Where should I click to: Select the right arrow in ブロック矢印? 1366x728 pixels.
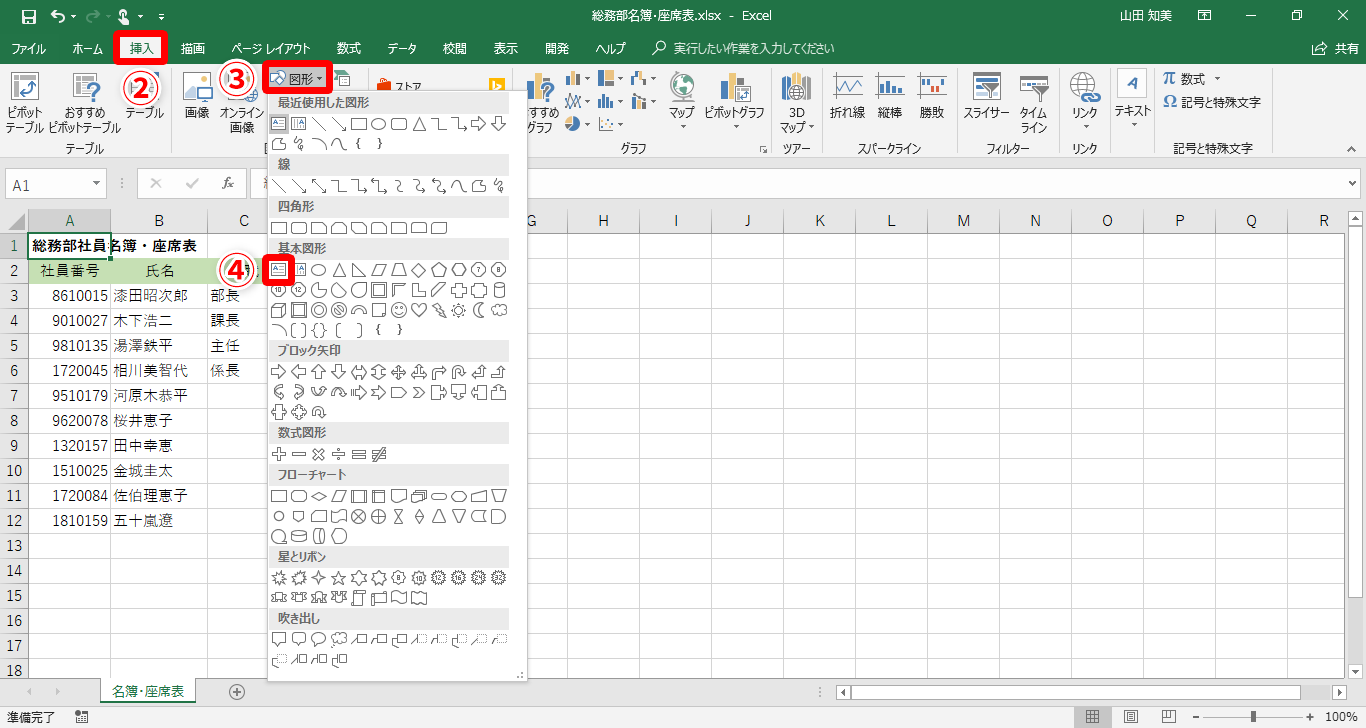click(279, 372)
